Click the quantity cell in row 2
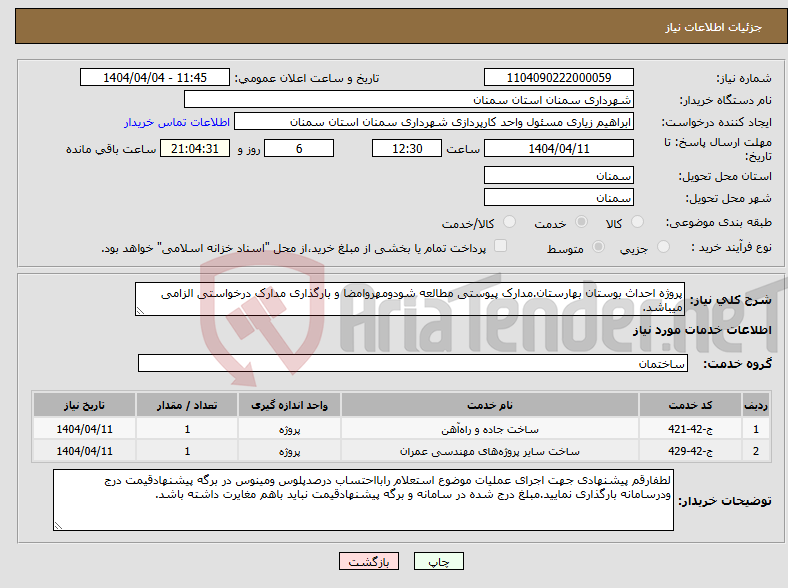The image size is (788, 588). 187,451
